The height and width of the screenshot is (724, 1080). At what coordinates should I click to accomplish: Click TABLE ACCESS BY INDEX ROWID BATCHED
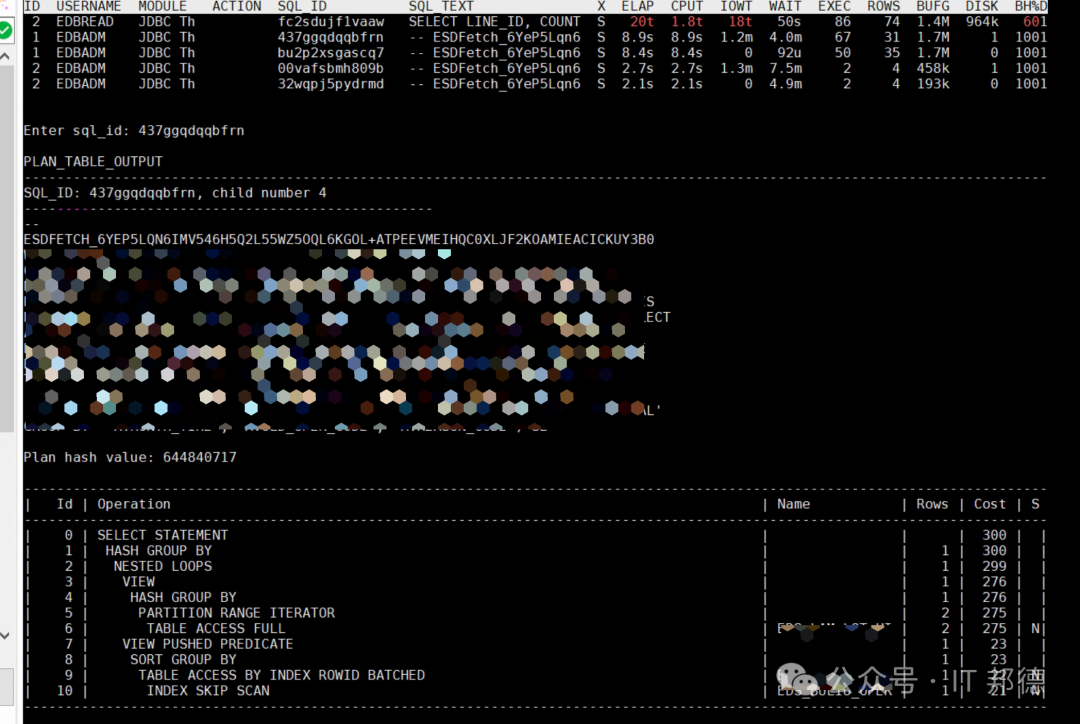tap(281, 674)
